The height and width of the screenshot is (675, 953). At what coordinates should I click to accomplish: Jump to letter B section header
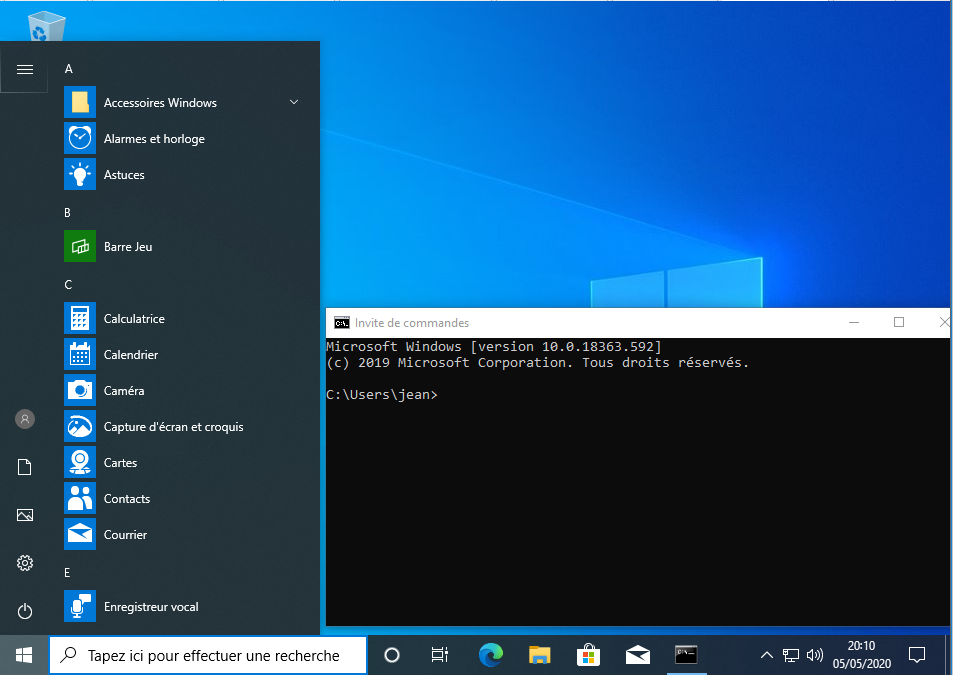tap(67, 213)
